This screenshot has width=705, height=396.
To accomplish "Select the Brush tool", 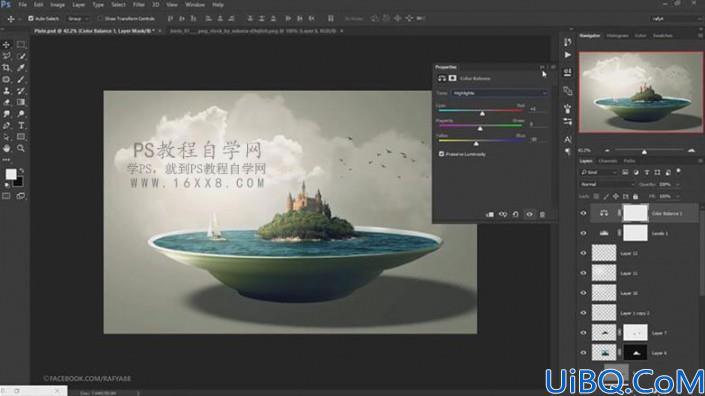I will click(21, 80).
